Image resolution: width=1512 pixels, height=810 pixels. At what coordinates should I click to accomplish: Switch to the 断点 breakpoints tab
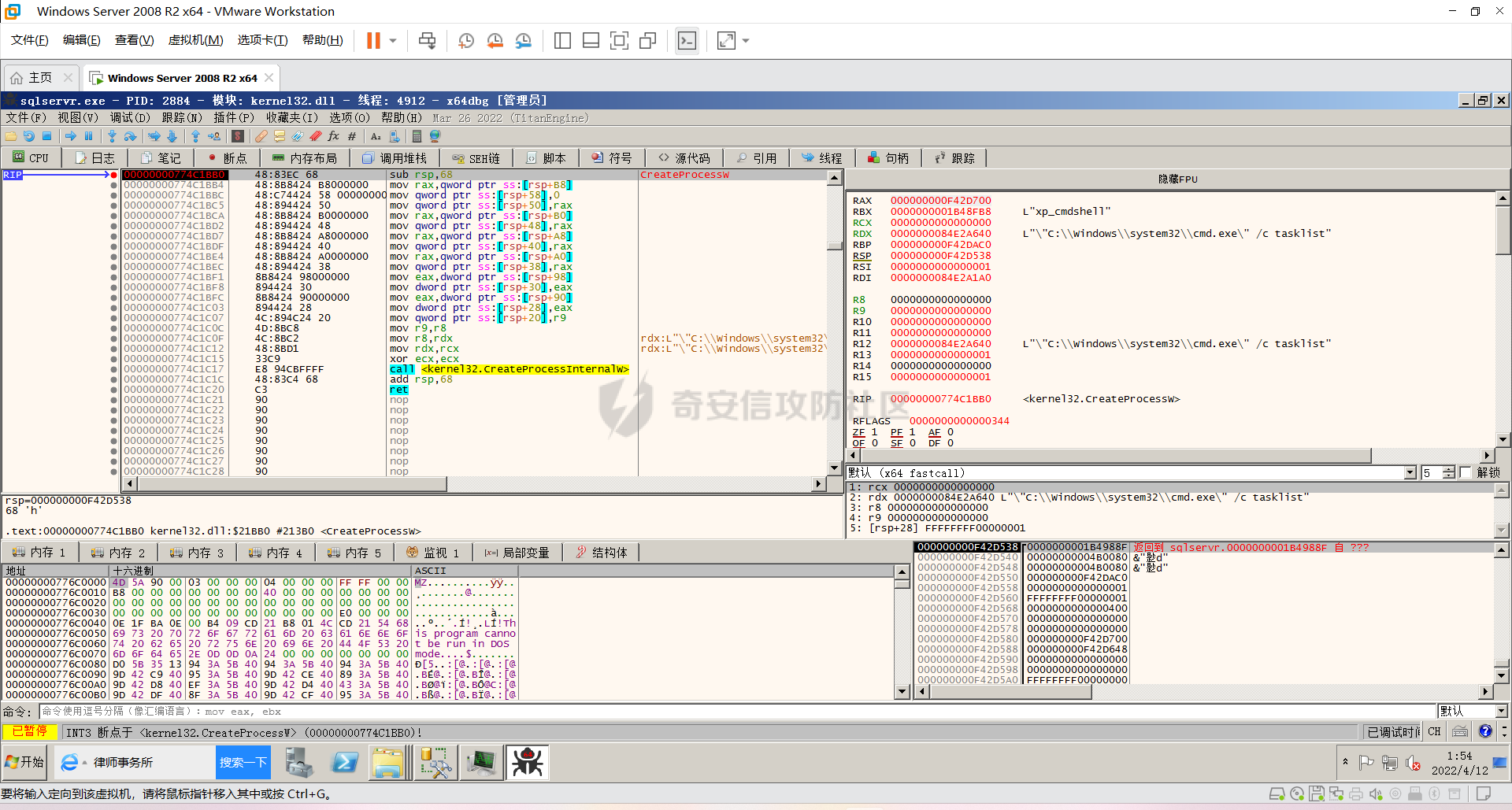pyautogui.click(x=227, y=158)
